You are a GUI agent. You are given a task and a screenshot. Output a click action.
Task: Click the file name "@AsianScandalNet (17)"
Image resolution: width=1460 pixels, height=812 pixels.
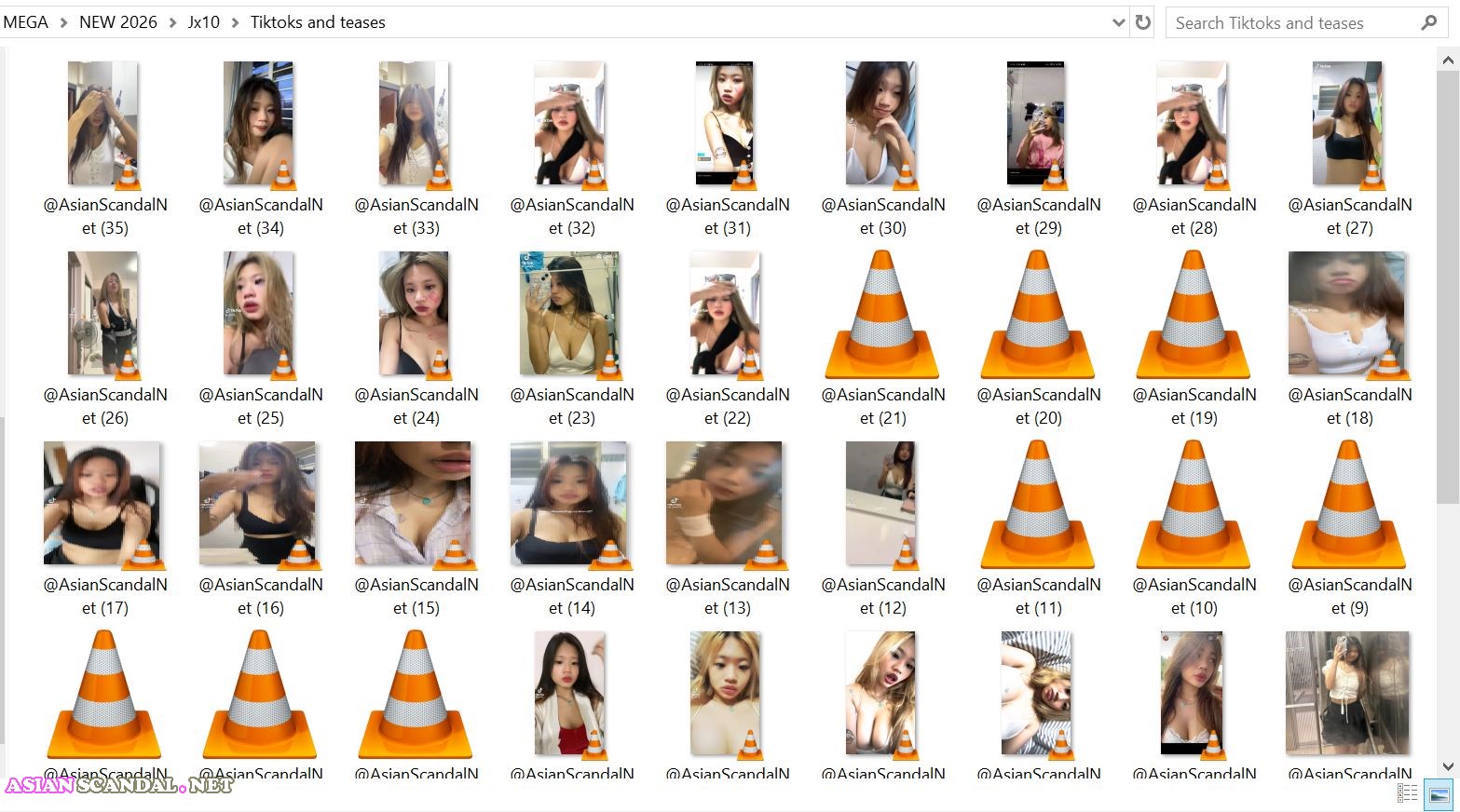pos(105,596)
